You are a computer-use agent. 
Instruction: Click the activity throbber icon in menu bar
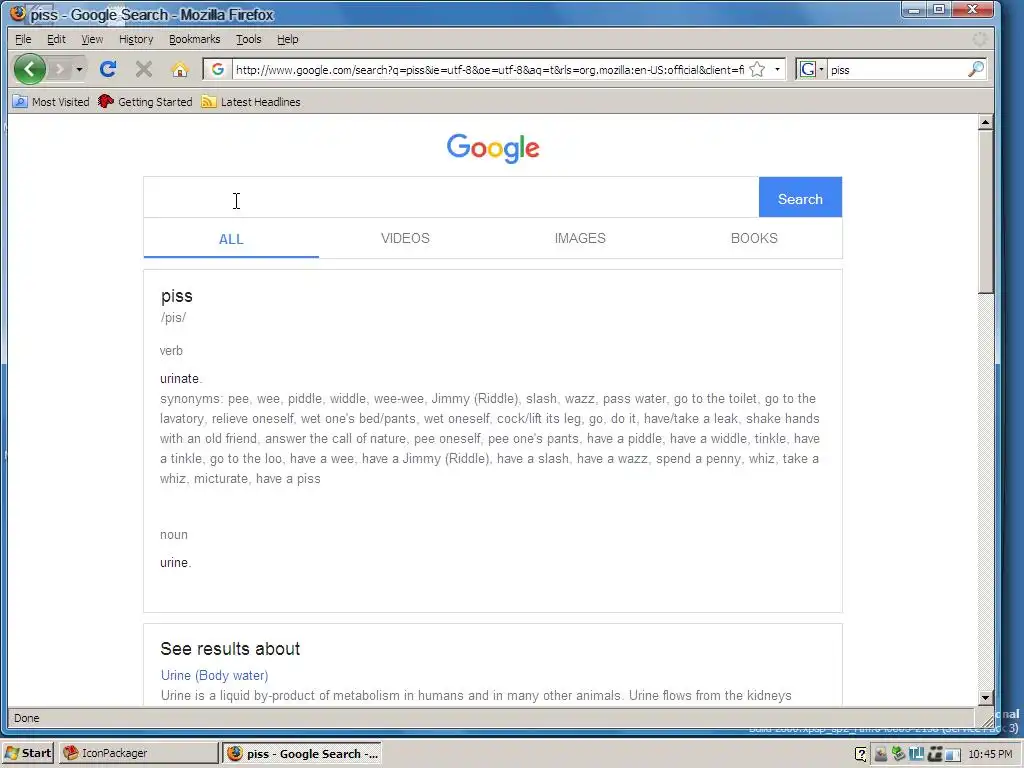pyautogui.click(x=980, y=39)
